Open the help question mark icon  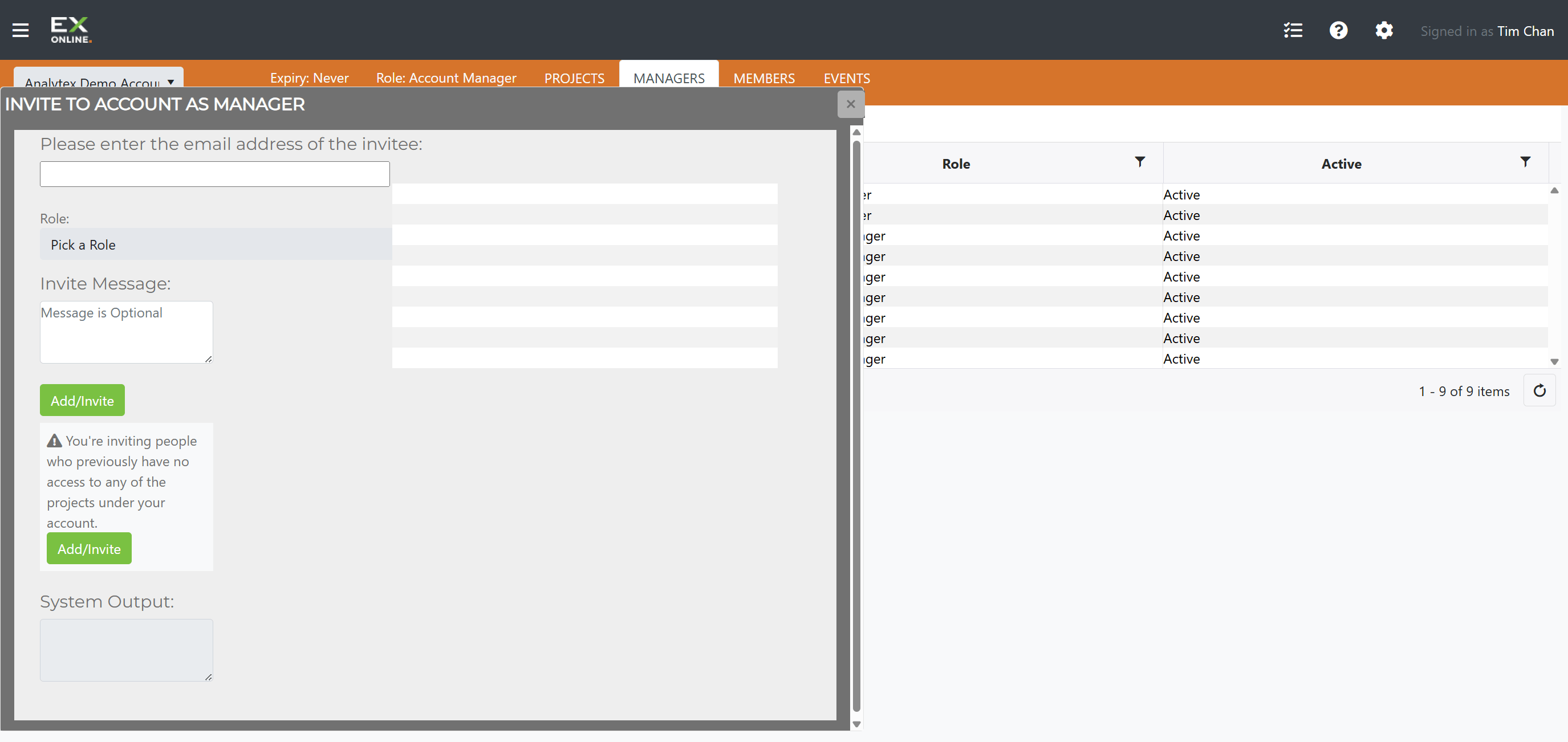click(1339, 30)
